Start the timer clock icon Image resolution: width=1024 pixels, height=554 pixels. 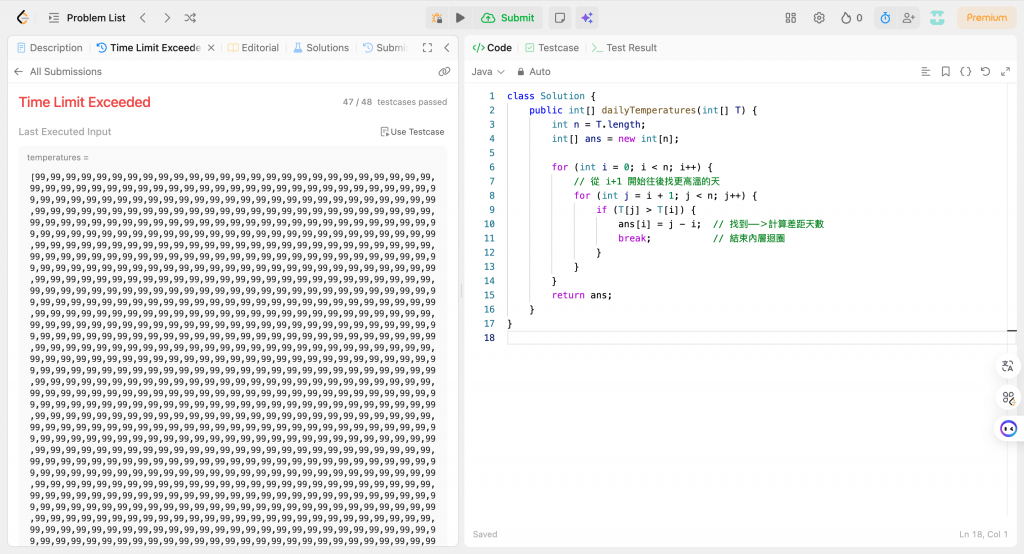click(x=885, y=18)
